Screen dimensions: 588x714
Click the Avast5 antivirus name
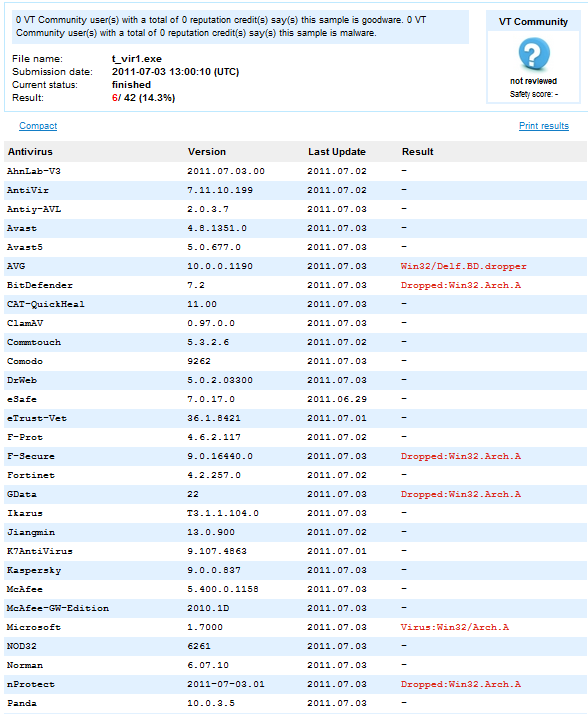(x=25, y=247)
